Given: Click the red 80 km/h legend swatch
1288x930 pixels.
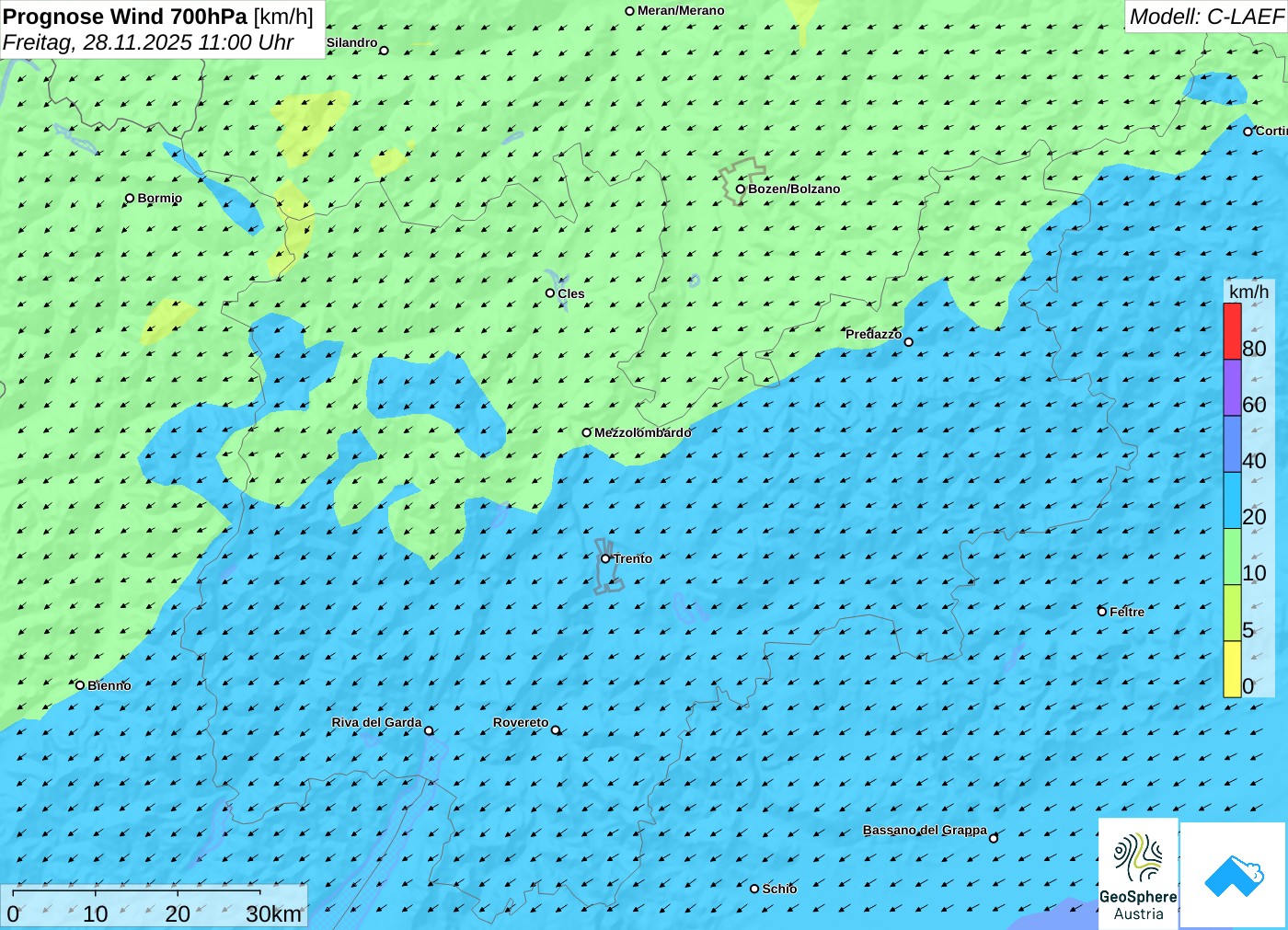Looking at the screenshot, I should pyautogui.click(x=1232, y=331).
